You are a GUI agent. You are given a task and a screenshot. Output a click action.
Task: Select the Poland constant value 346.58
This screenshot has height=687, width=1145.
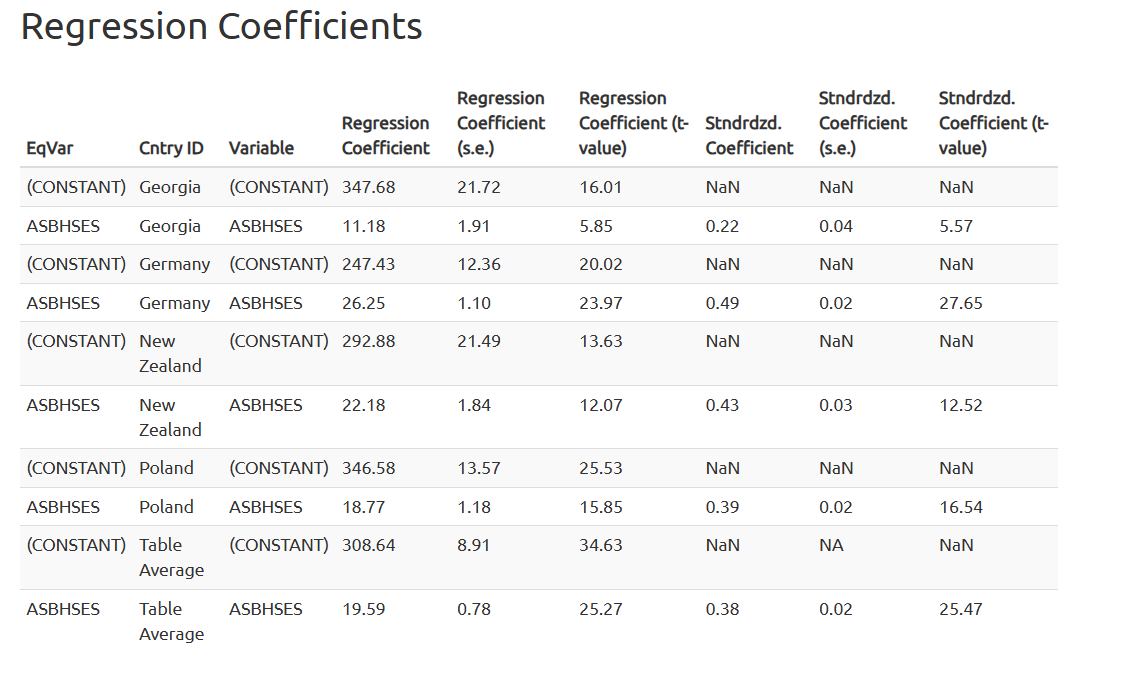point(368,468)
